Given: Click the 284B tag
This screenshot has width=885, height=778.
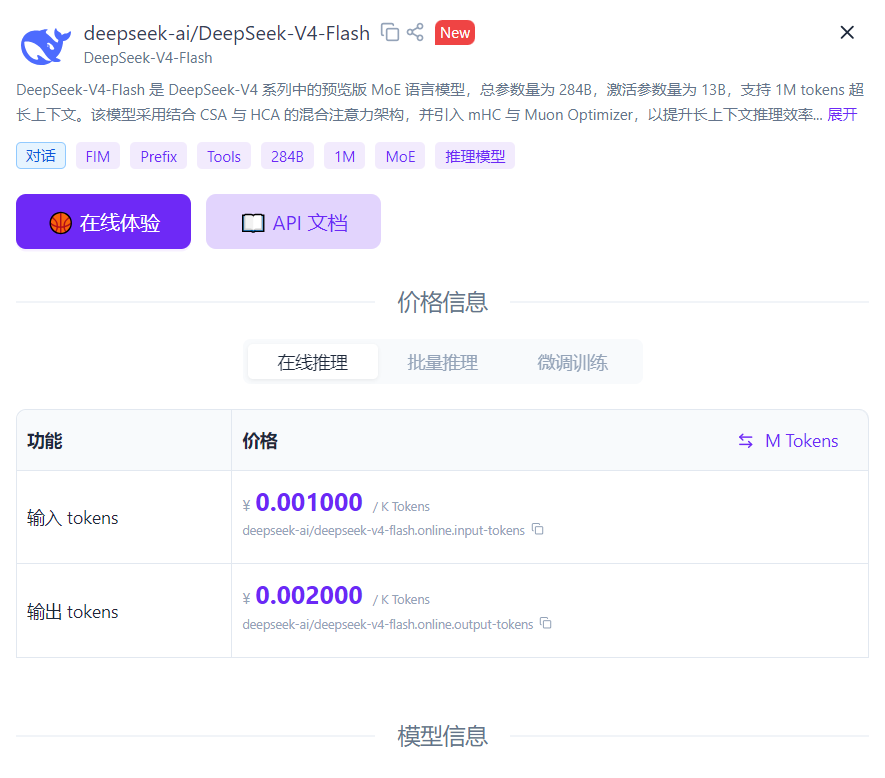Looking at the screenshot, I should tap(287, 156).
